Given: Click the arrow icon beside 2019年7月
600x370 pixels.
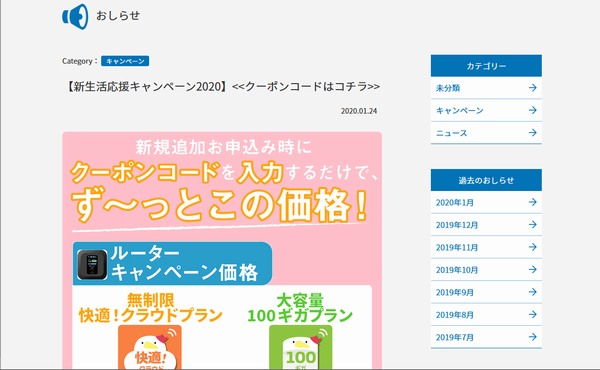Looking at the screenshot, I should [532, 337].
